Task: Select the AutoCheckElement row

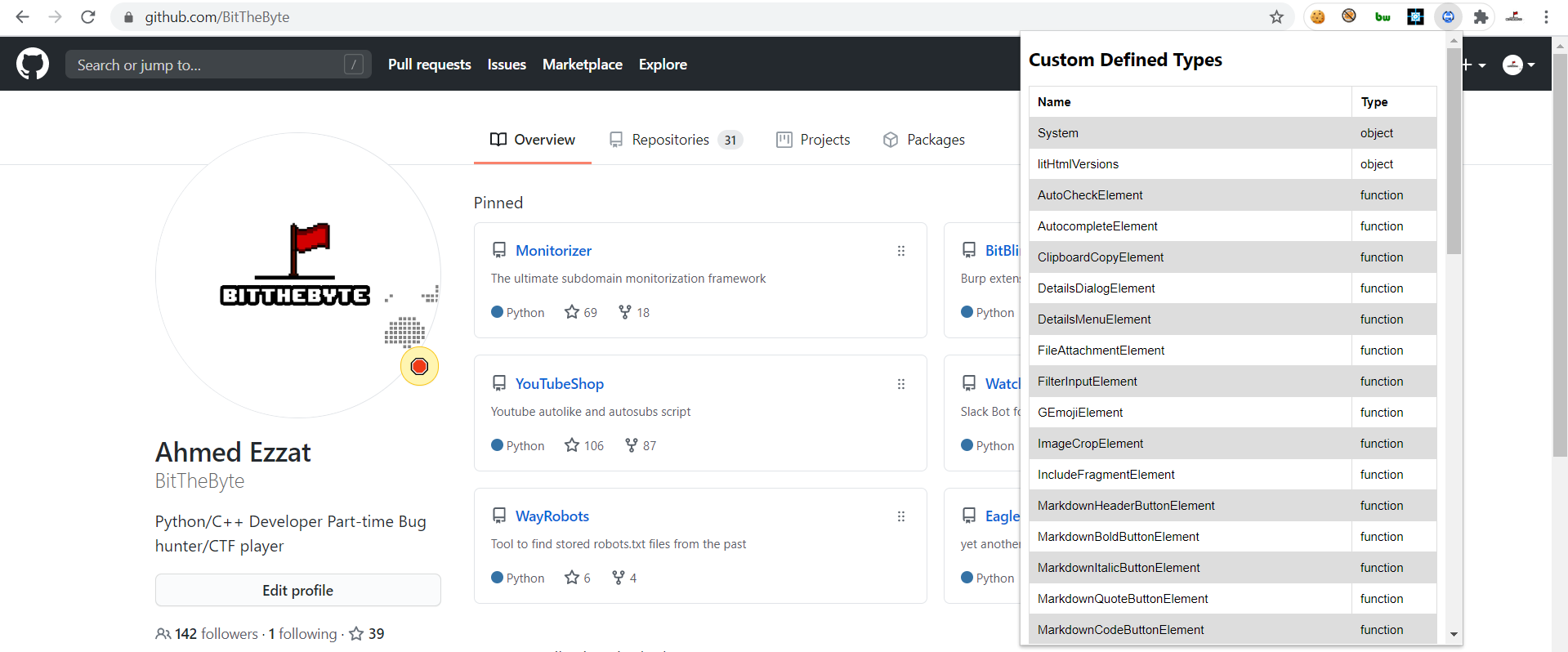Action: pos(1233,195)
